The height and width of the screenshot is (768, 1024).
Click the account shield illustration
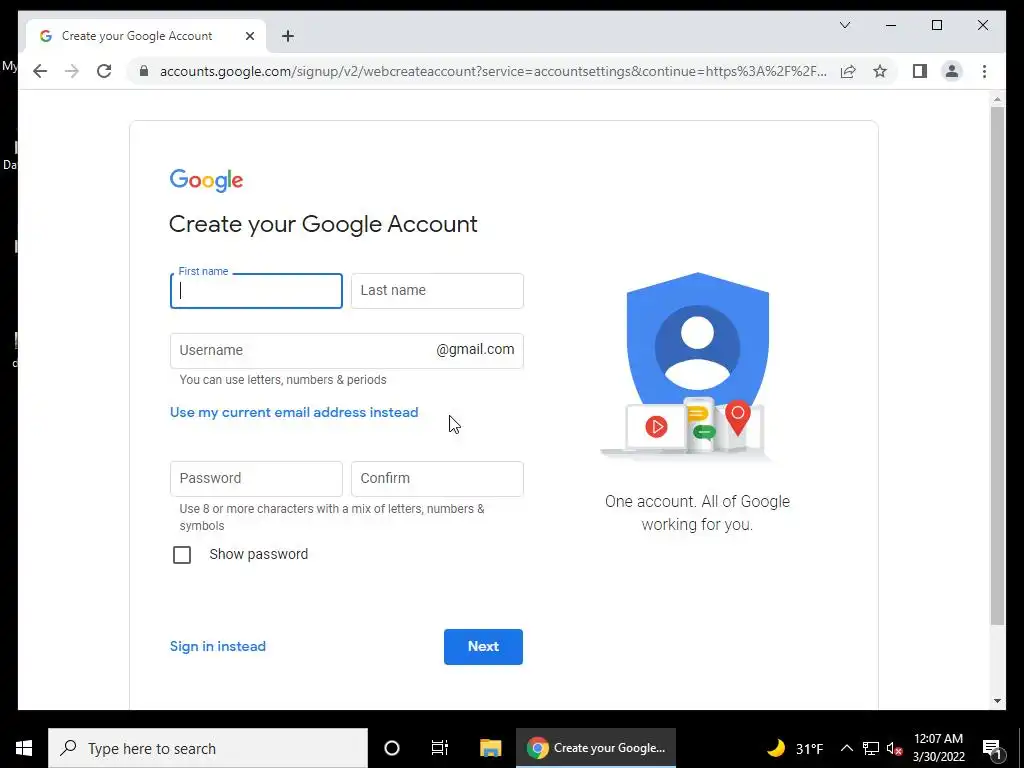pos(697,366)
